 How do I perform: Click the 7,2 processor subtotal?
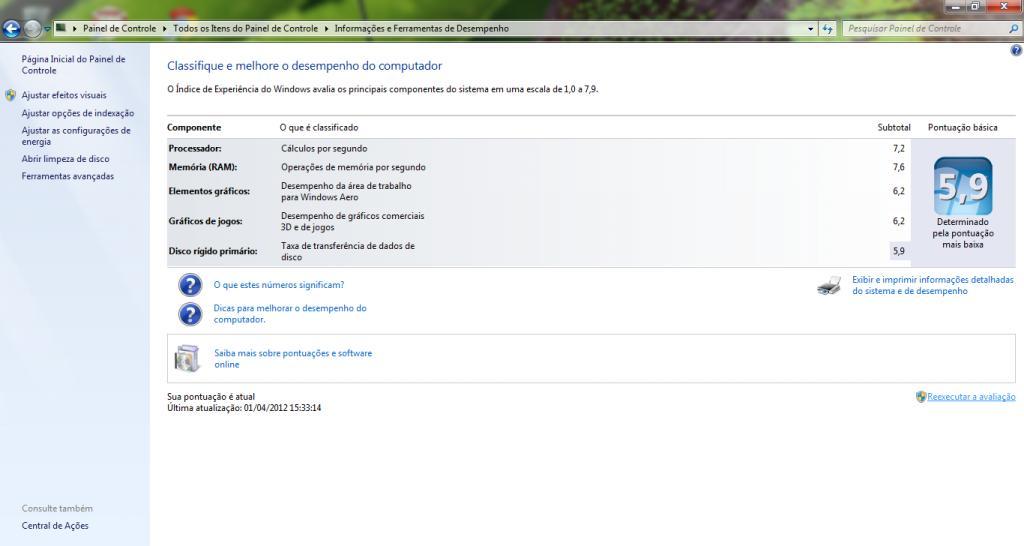[x=899, y=149]
